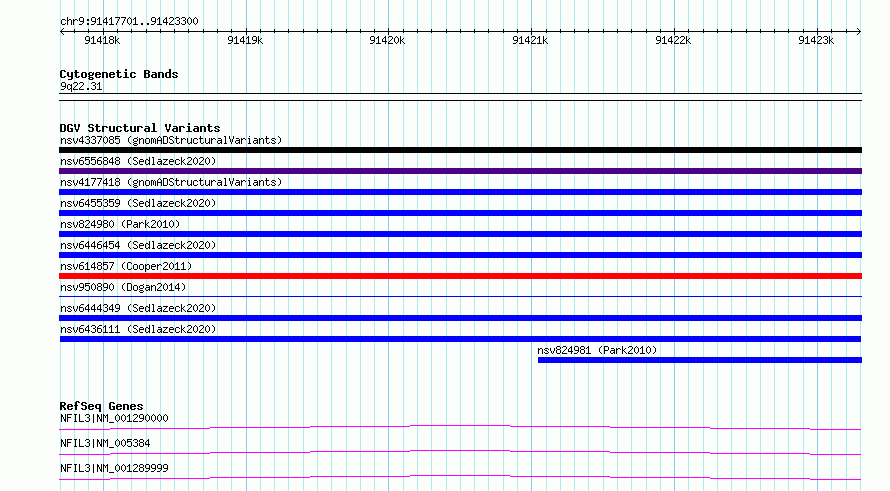Viewport: 890px width, 491px height.
Task: Click the purple nsv6556848 variant bar
Action: tap(460, 171)
